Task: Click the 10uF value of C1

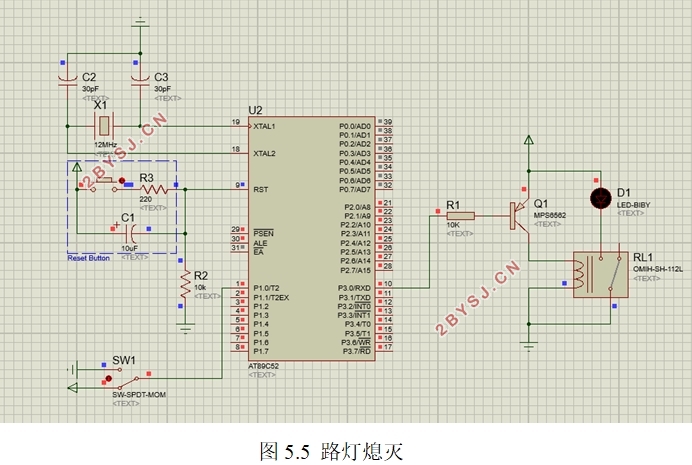Action: pos(129,248)
